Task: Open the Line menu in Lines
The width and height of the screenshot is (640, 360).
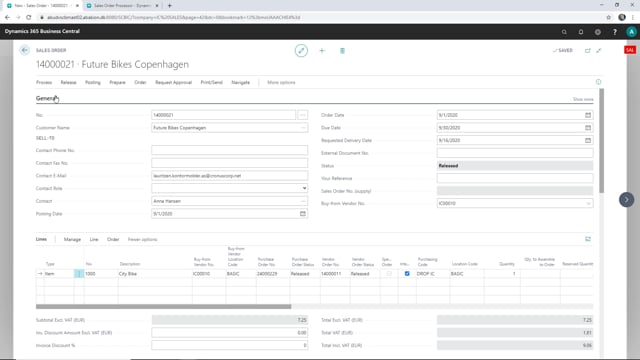Action: click(x=94, y=239)
